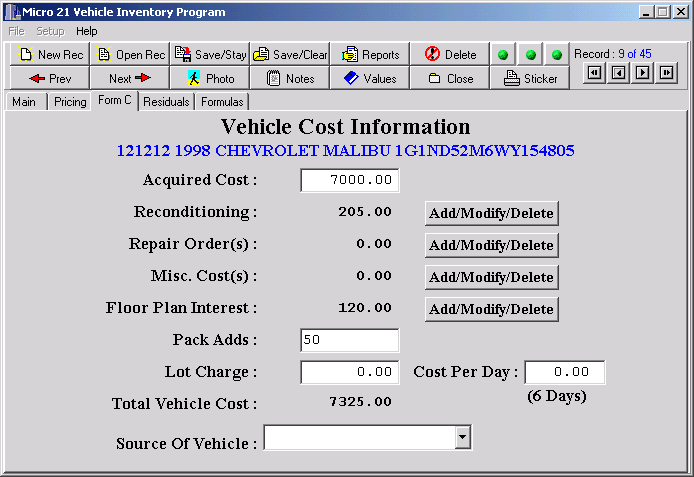This screenshot has height=477, width=694.
Task: Click the Acquired Cost input field
Action: click(x=350, y=180)
